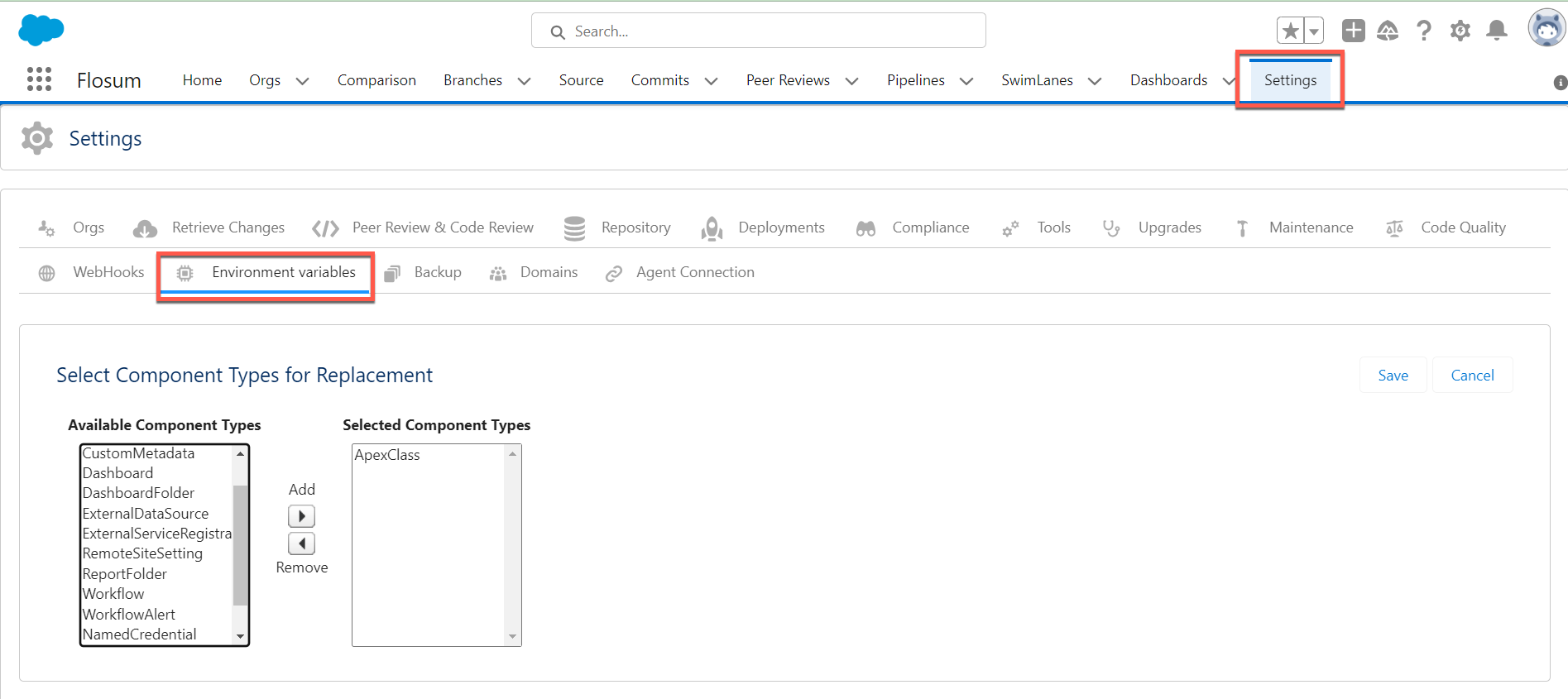Expand the SwimLanes navigation dropdown chevron
This screenshot has width=1568, height=699.
1095,81
